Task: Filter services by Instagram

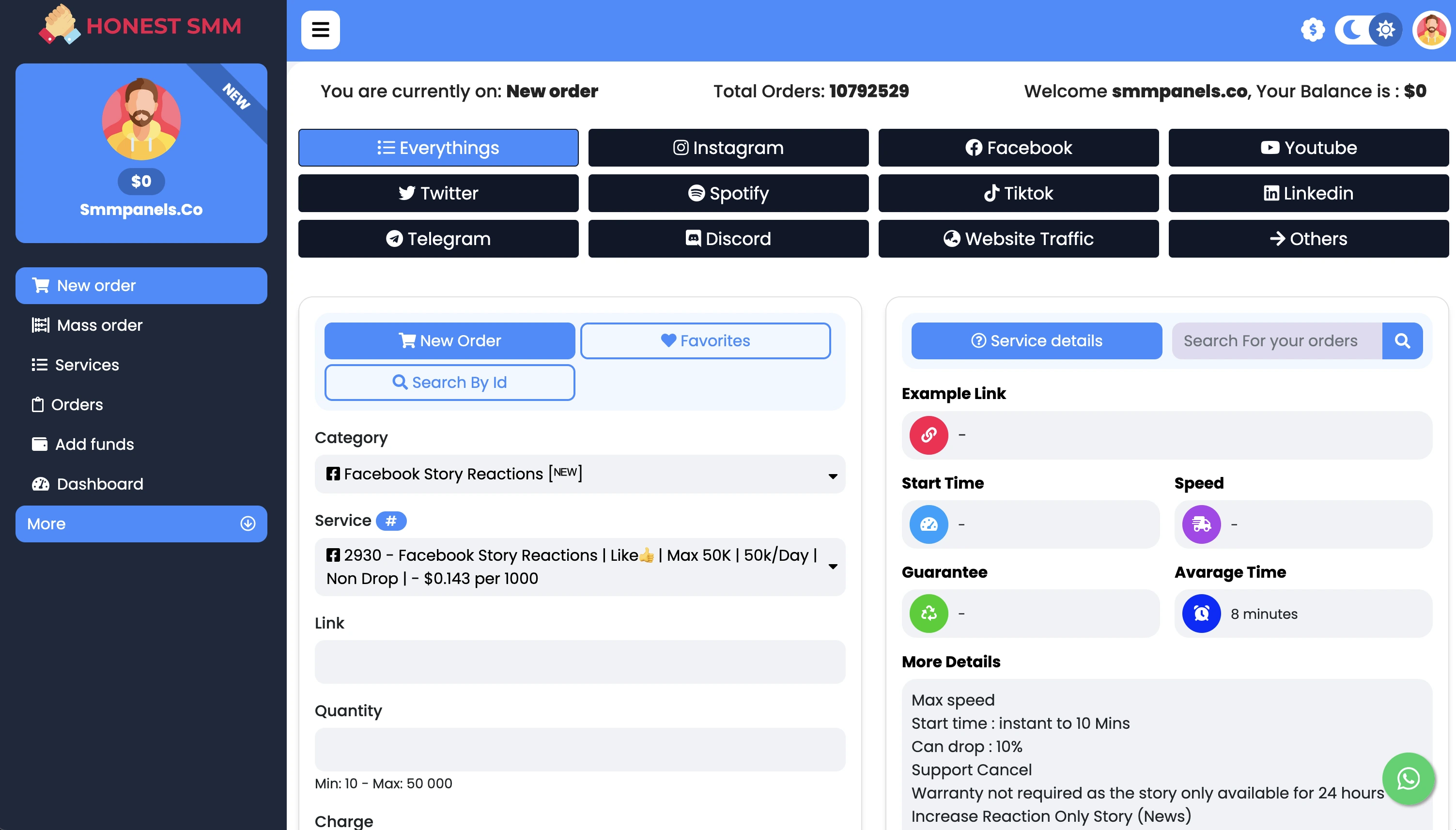Action: pyautogui.click(x=728, y=148)
